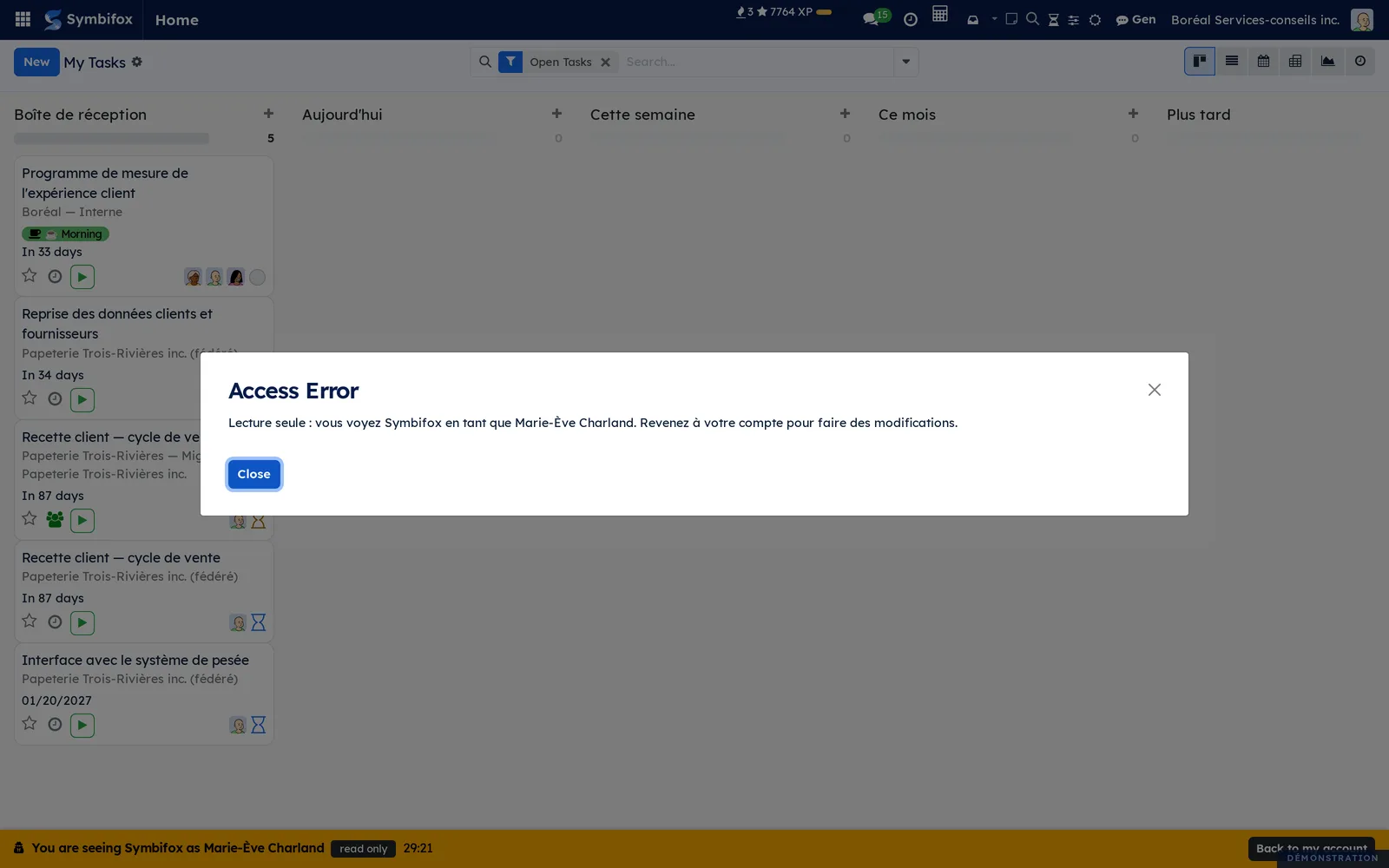
Task: Open My Tasks settings gear
Action: [x=137, y=62]
